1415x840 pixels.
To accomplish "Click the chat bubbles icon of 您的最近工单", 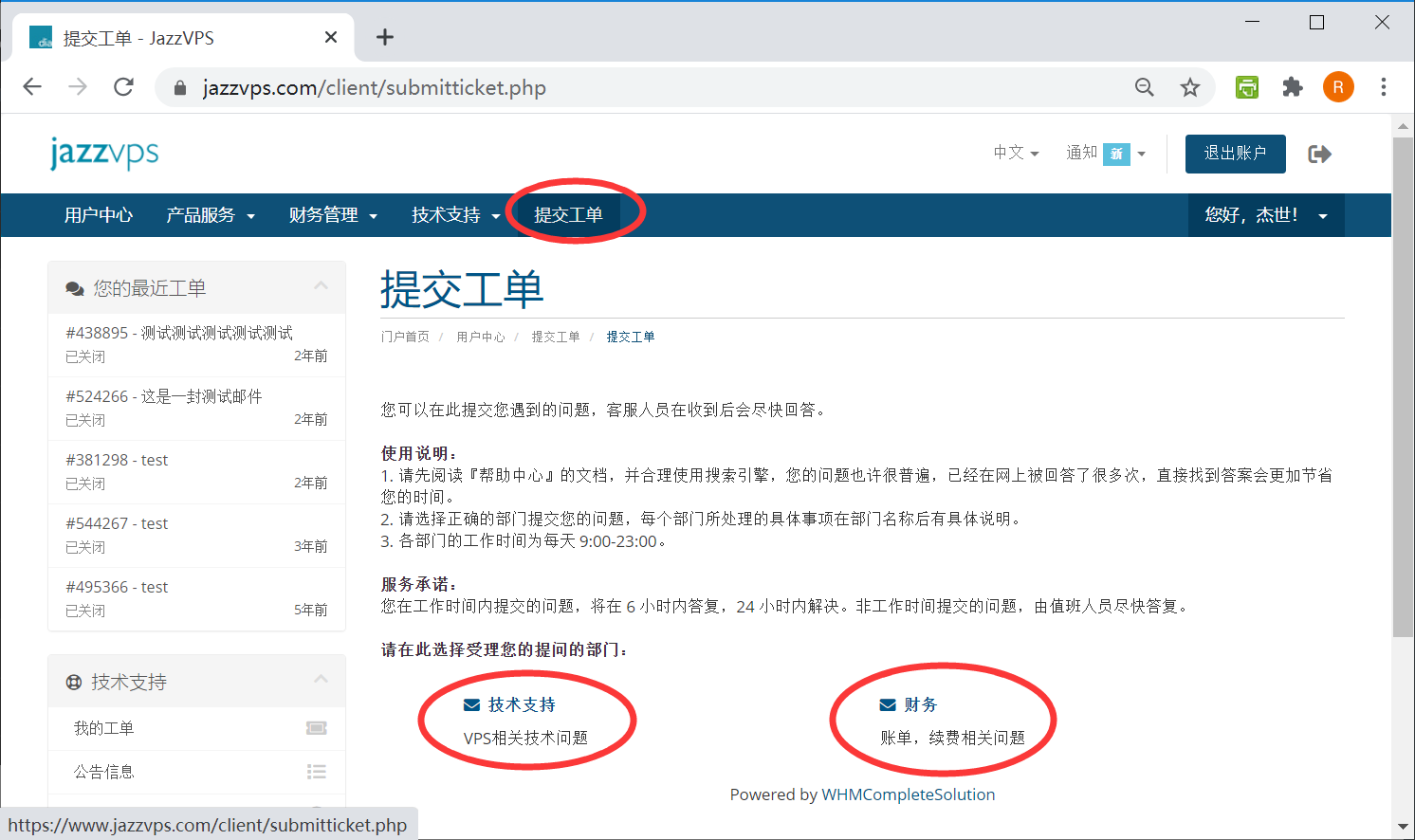I will click(75, 288).
